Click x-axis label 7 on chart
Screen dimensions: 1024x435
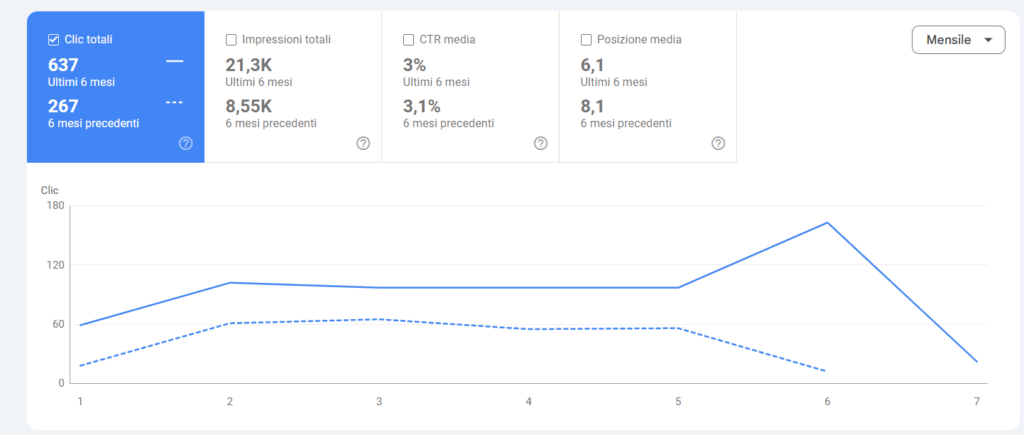pyautogui.click(x=977, y=401)
